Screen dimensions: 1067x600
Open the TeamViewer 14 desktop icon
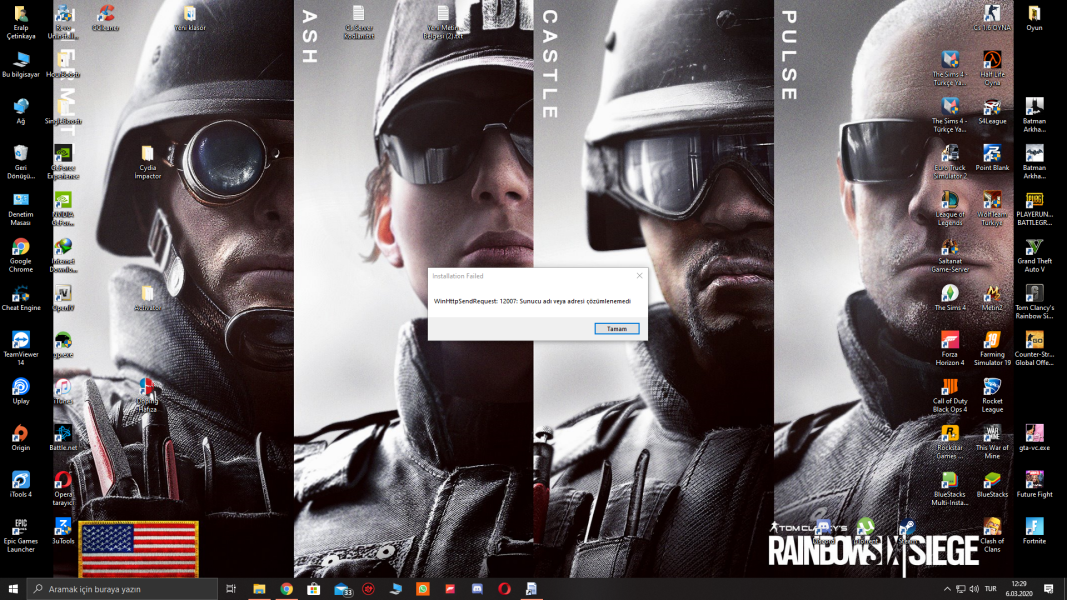tap(20, 341)
